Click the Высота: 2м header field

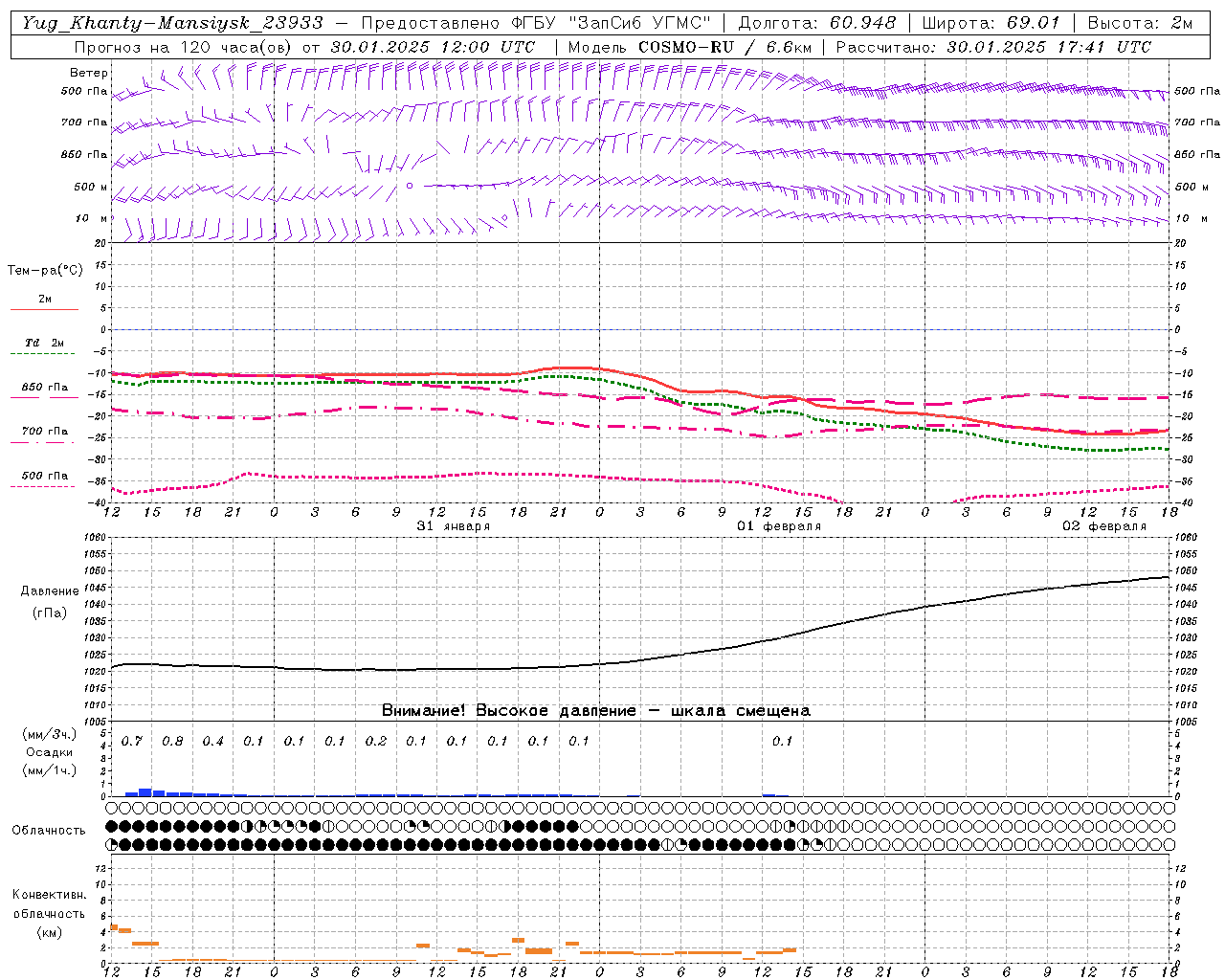click(x=1140, y=23)
